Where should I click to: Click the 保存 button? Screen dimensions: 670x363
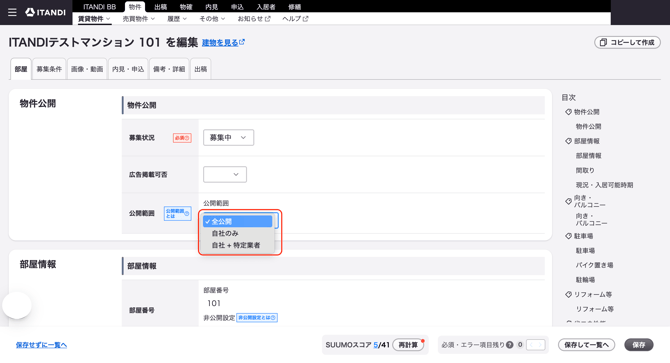(x=639, y=345)
